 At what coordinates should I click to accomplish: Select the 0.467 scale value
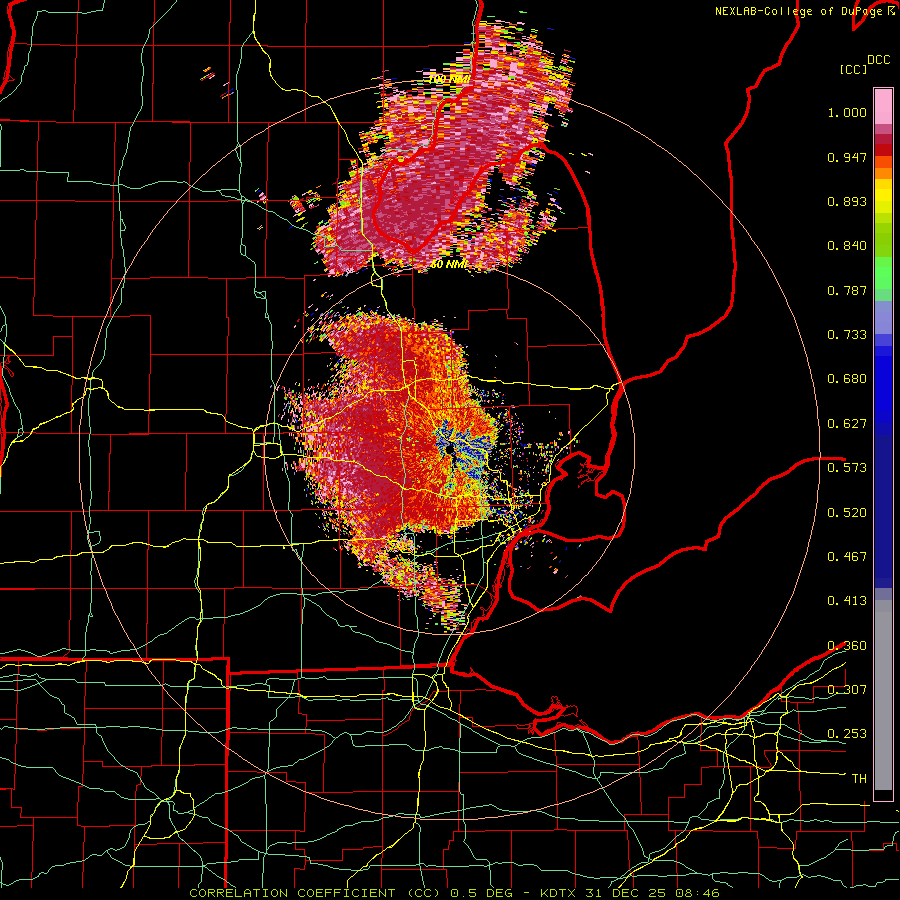pyautogui.click(x=847, y=556)
